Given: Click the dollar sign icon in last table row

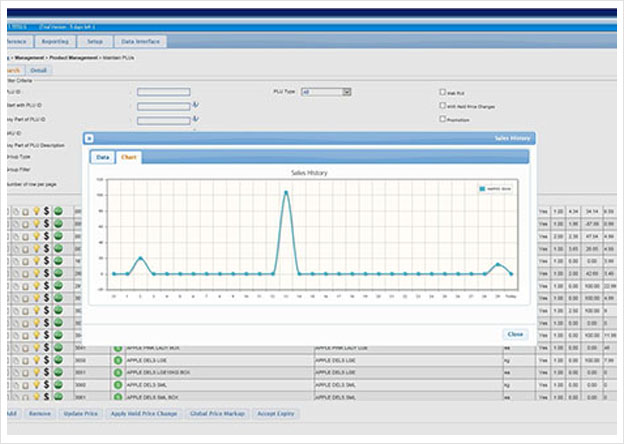Looking at the screenshot, I should pyautogui.click(x=47, y=396).
